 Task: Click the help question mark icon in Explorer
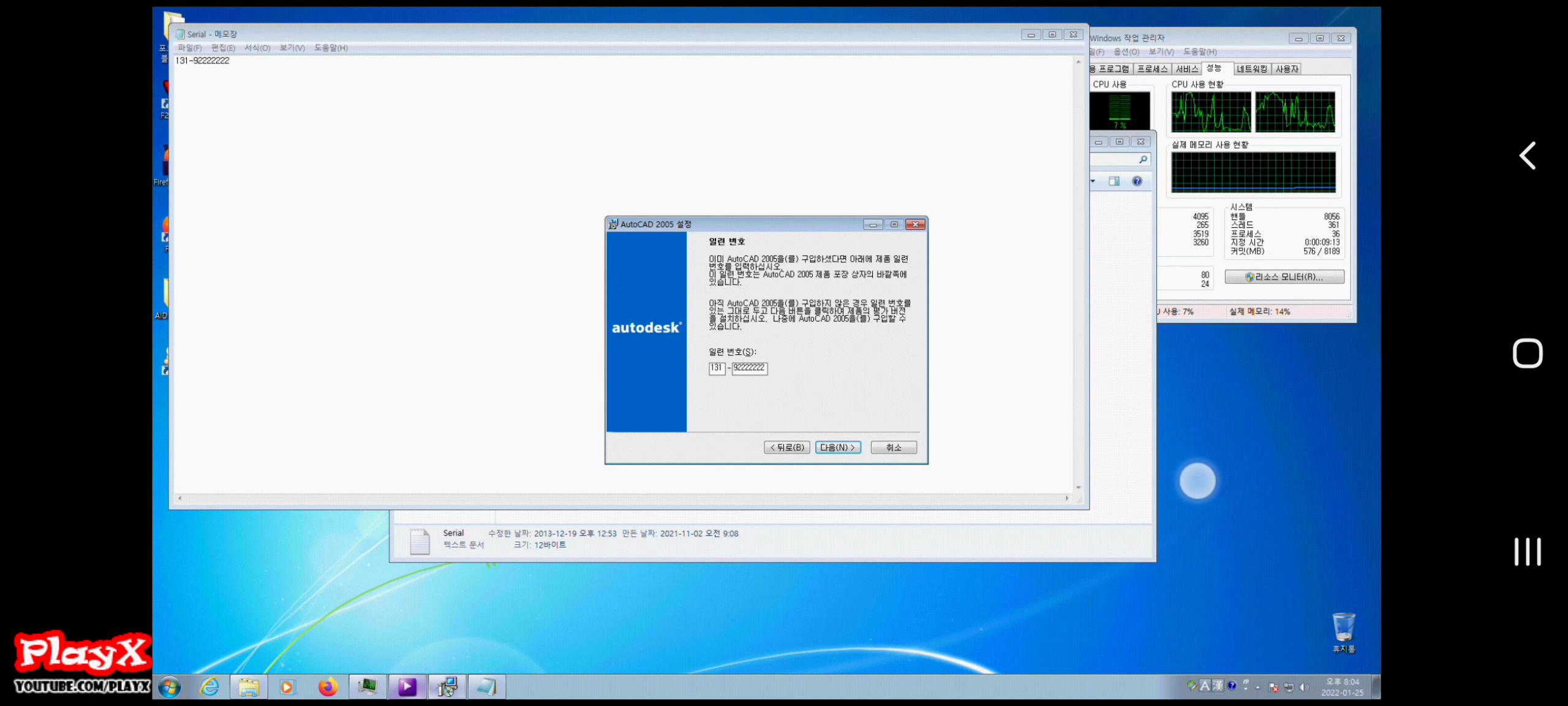click(x=1137, y=181)
